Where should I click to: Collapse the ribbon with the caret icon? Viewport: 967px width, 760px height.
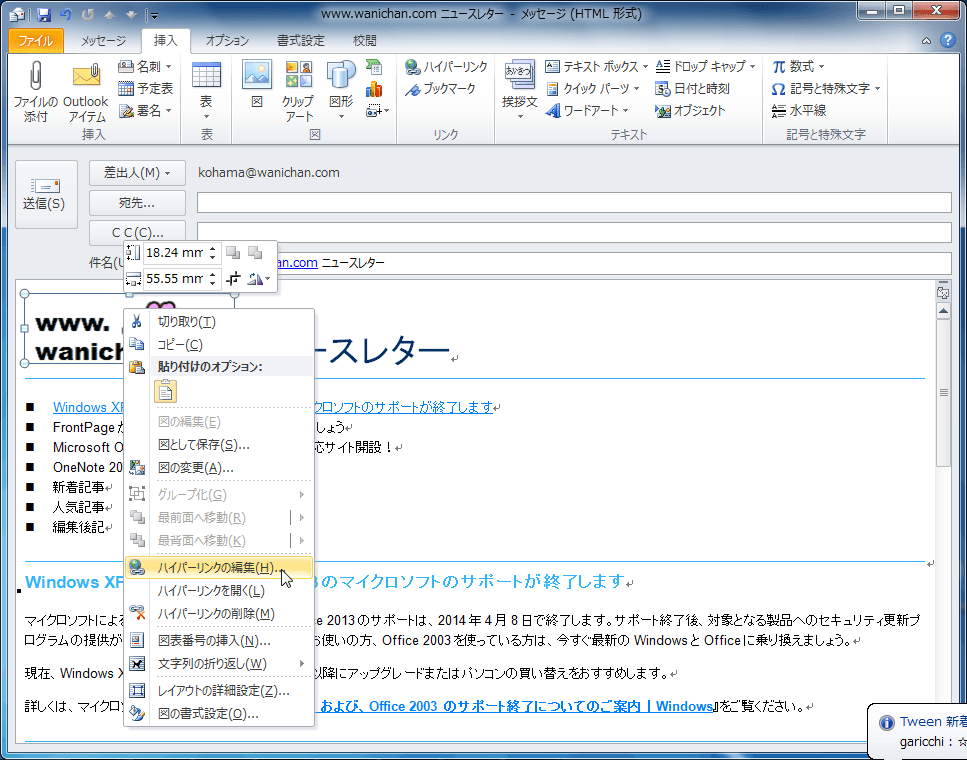tap(926, 41)
